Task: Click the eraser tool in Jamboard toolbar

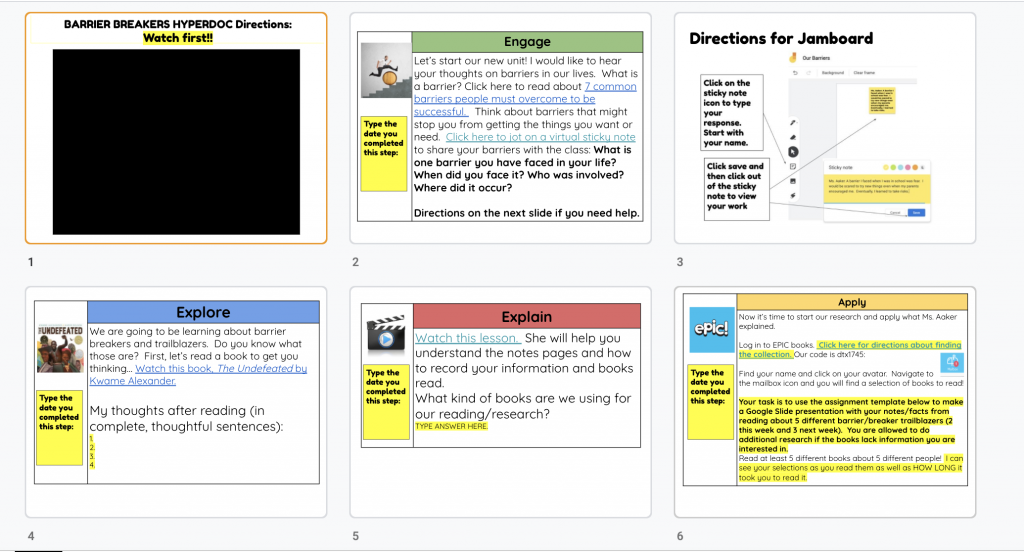Action: point(793,137)
